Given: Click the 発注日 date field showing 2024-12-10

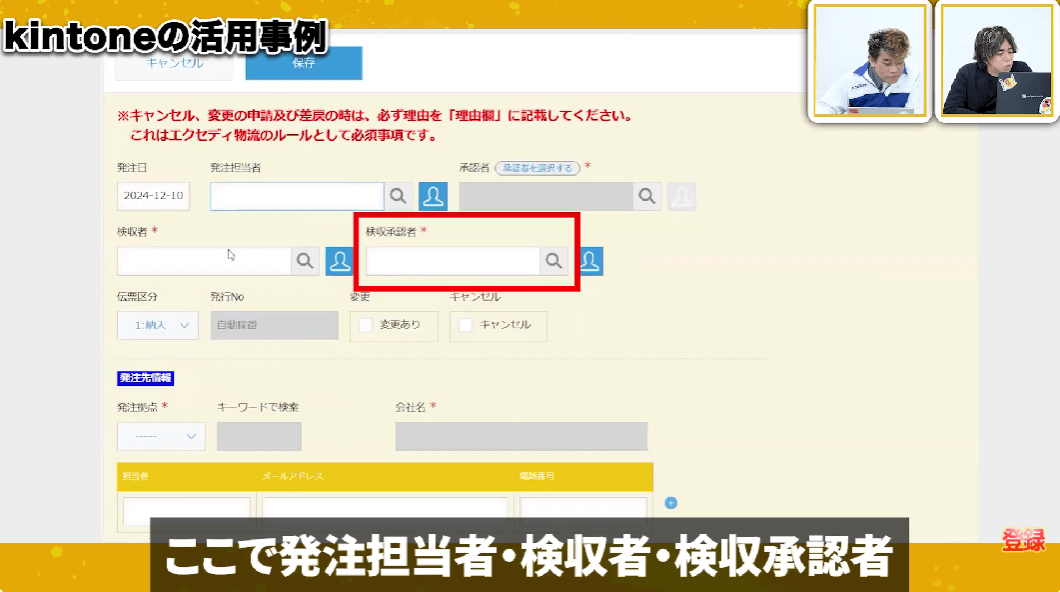Looking at the screenshot, I should click(153, 196).
